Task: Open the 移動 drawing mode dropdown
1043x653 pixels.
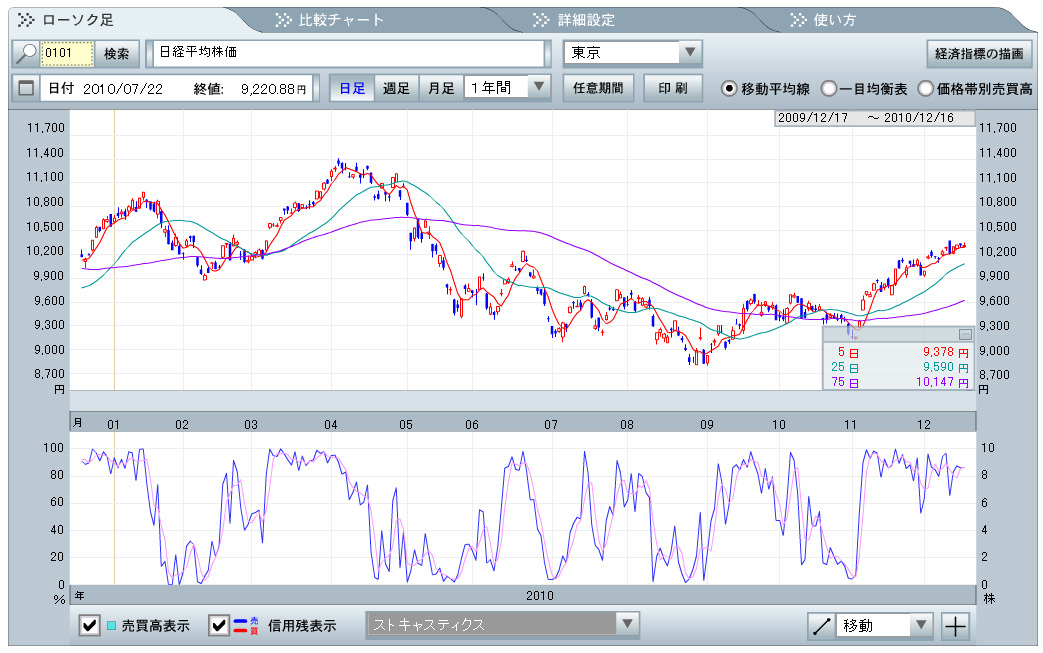Action: tap(920, 626)
